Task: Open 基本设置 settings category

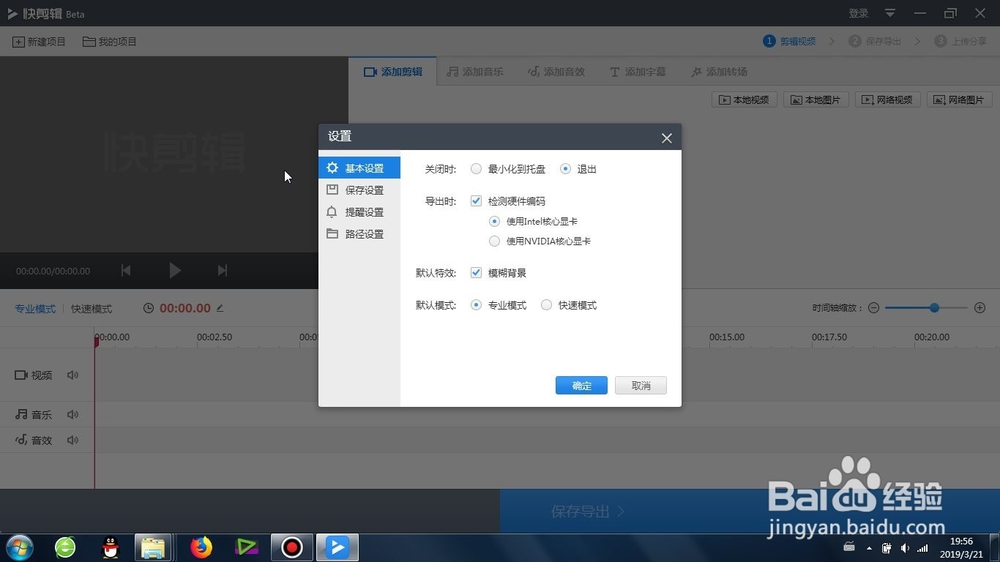Action: coord(359,168)
